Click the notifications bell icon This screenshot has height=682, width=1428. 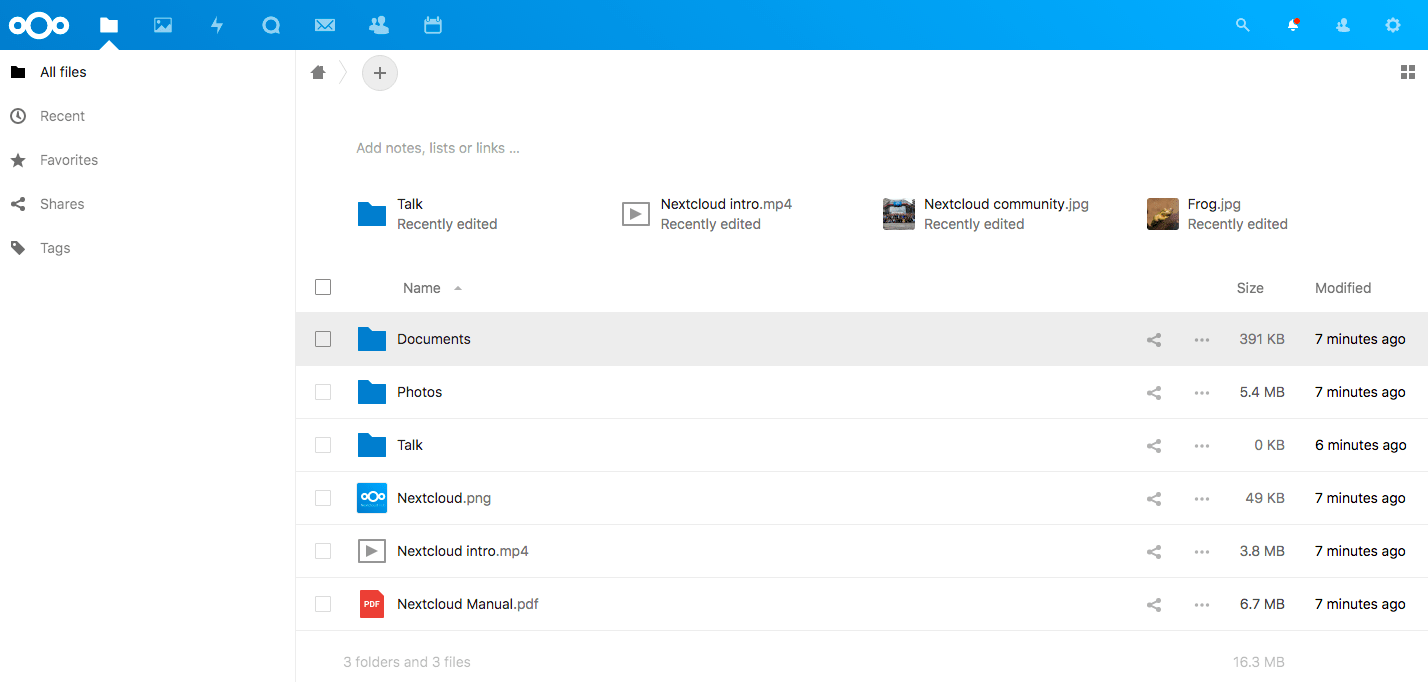(x=1293, y=25)
